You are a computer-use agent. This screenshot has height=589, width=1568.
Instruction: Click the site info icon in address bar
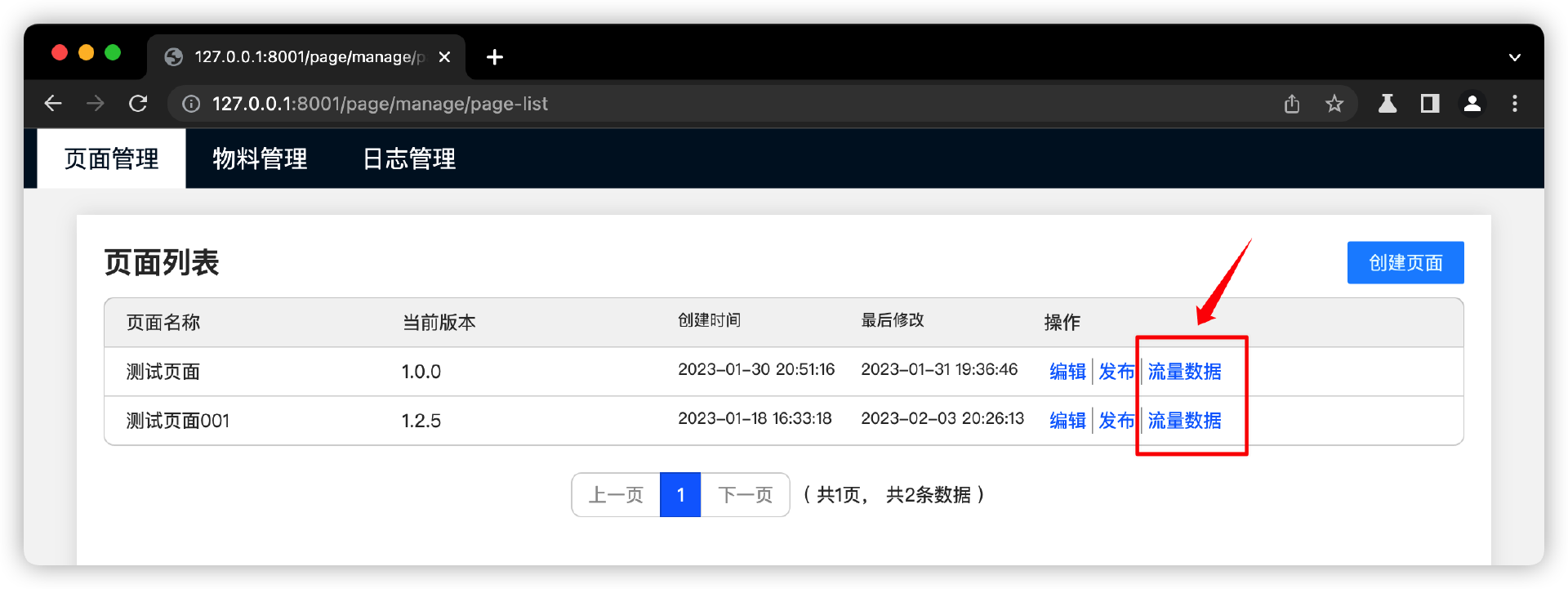pyautogui.click(x=191, y=104)
